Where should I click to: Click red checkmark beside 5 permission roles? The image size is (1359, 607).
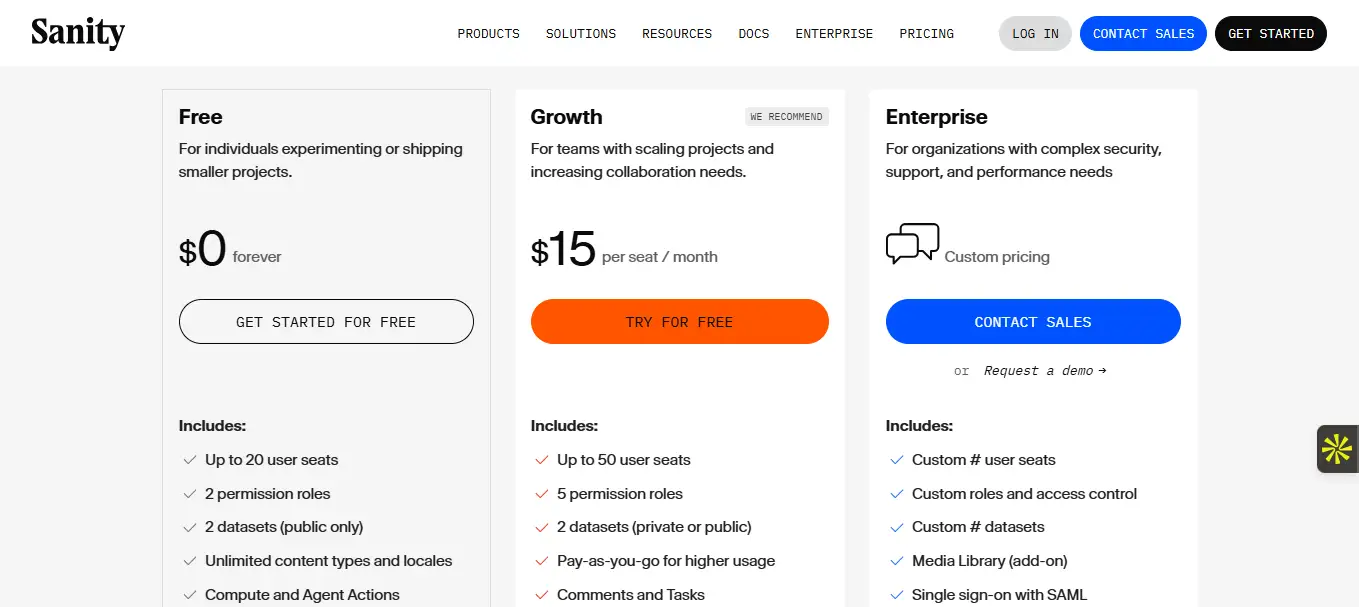pos(541,494)
